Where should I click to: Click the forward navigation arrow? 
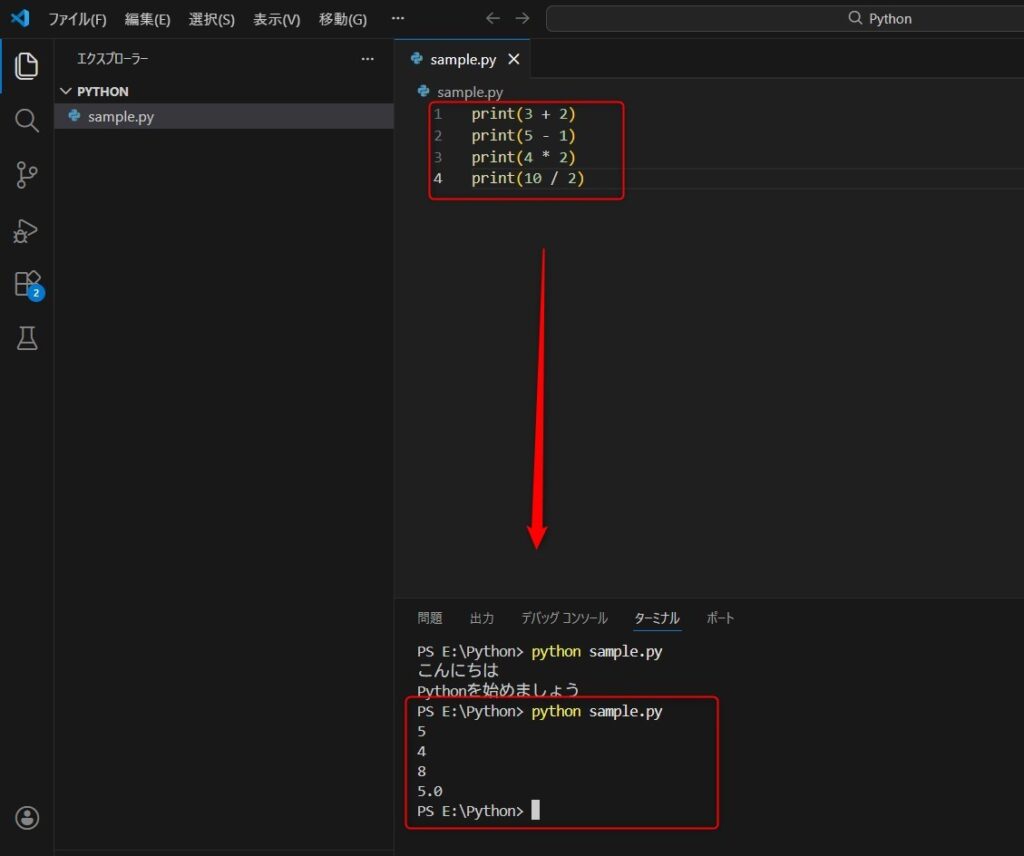520,17
